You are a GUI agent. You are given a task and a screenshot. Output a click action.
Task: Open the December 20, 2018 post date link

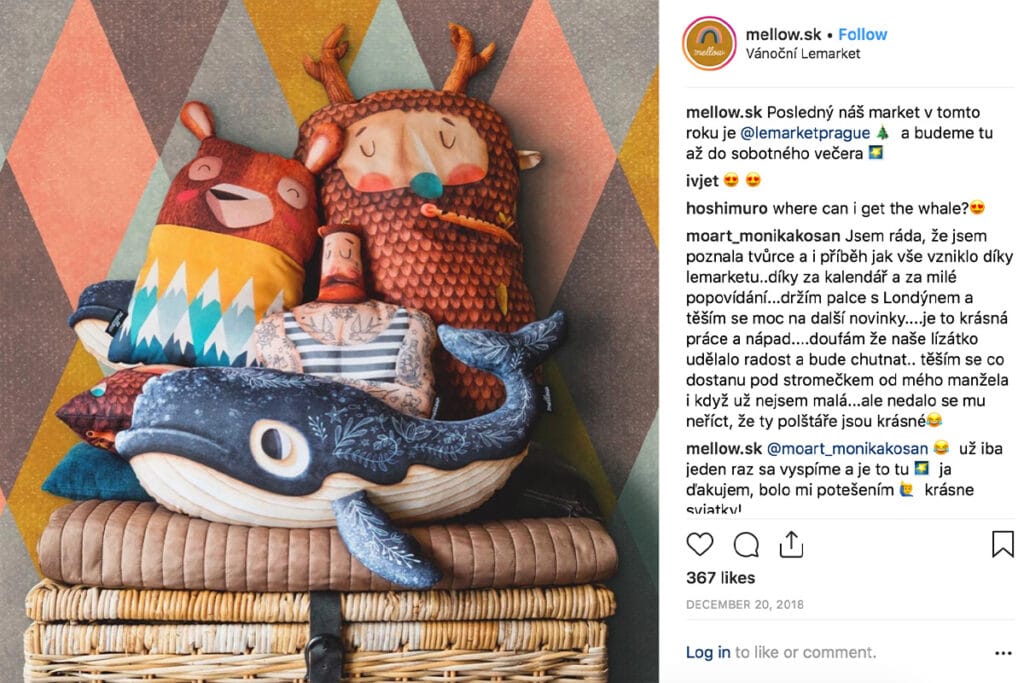tap(744, 605)
